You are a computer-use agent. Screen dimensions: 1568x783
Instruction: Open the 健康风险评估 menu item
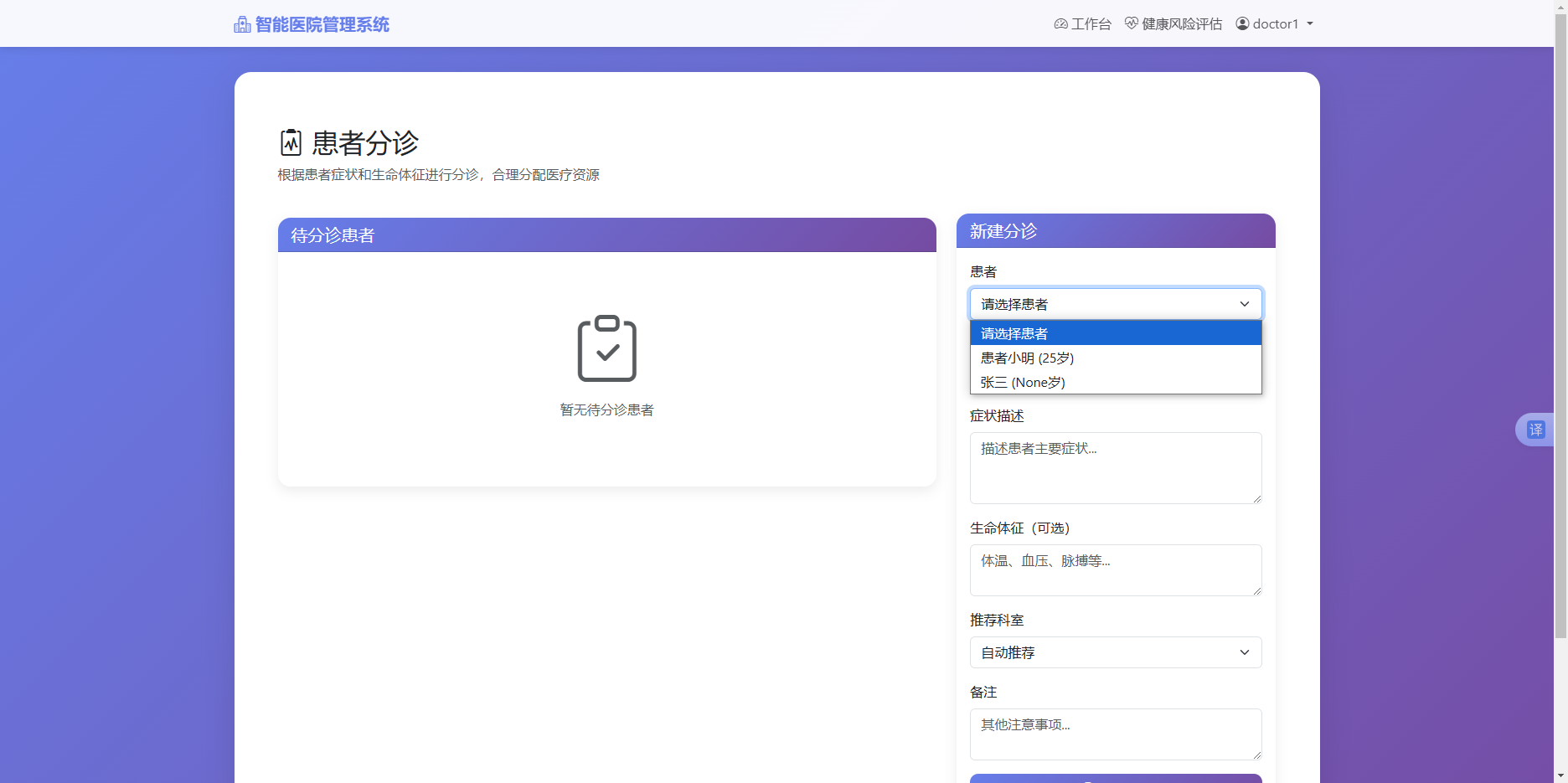point(1181,23)
